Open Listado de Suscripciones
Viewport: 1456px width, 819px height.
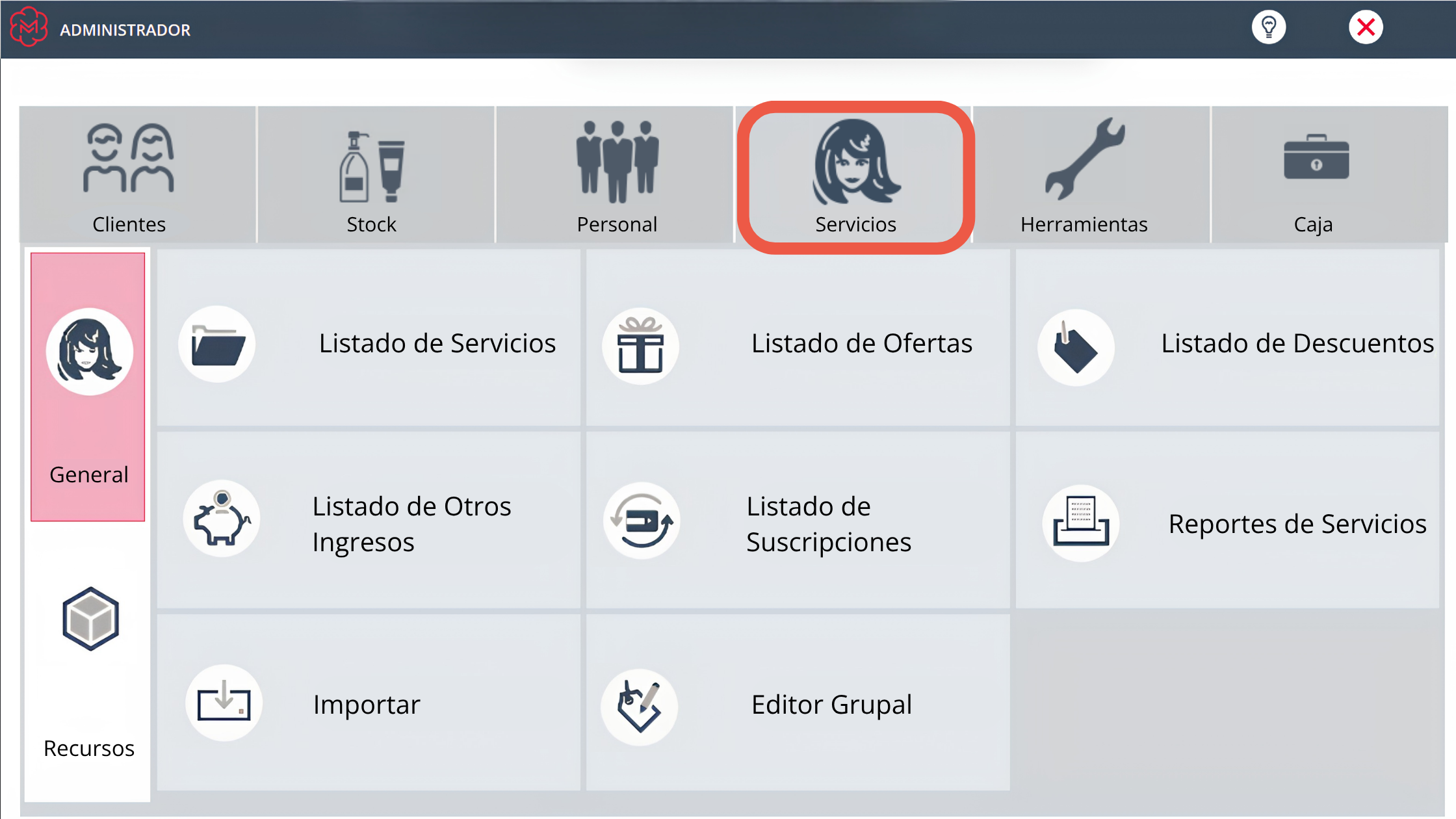[x=798, y=521]
